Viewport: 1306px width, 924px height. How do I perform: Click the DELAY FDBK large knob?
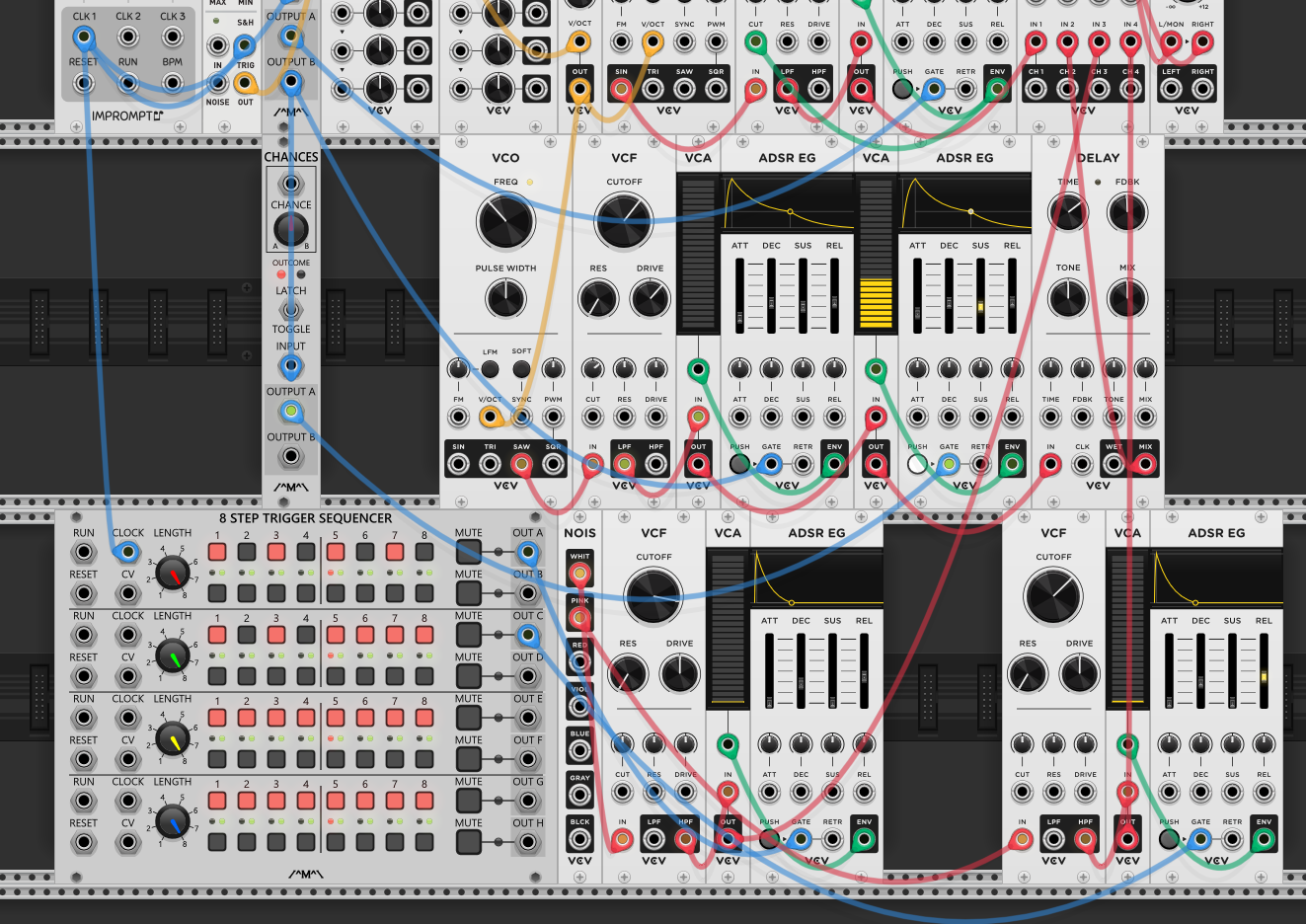pos(1127,211)
